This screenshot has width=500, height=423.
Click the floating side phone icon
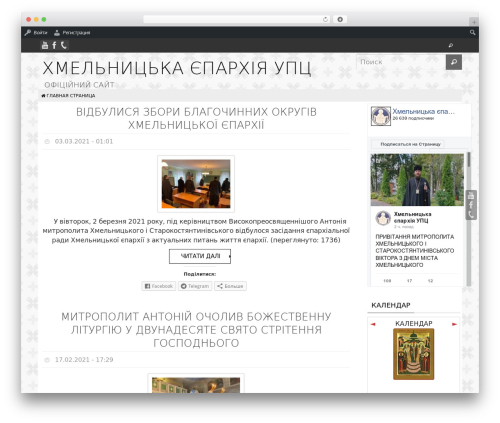point(471,214)
